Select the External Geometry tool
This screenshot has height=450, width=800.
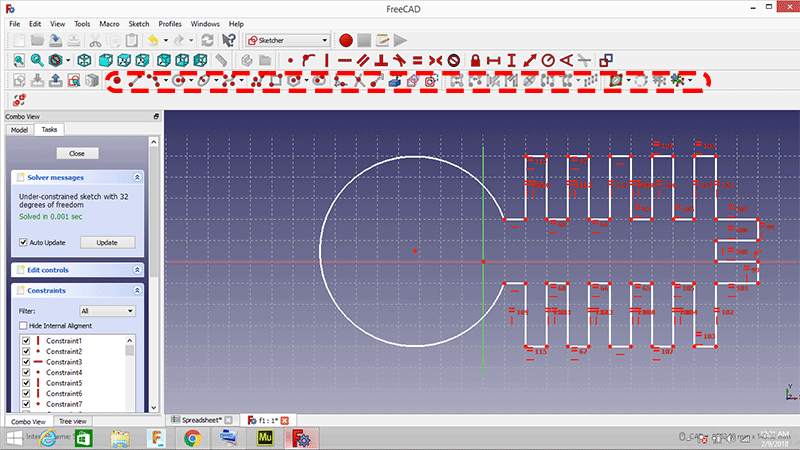click(x=395, y=81)
